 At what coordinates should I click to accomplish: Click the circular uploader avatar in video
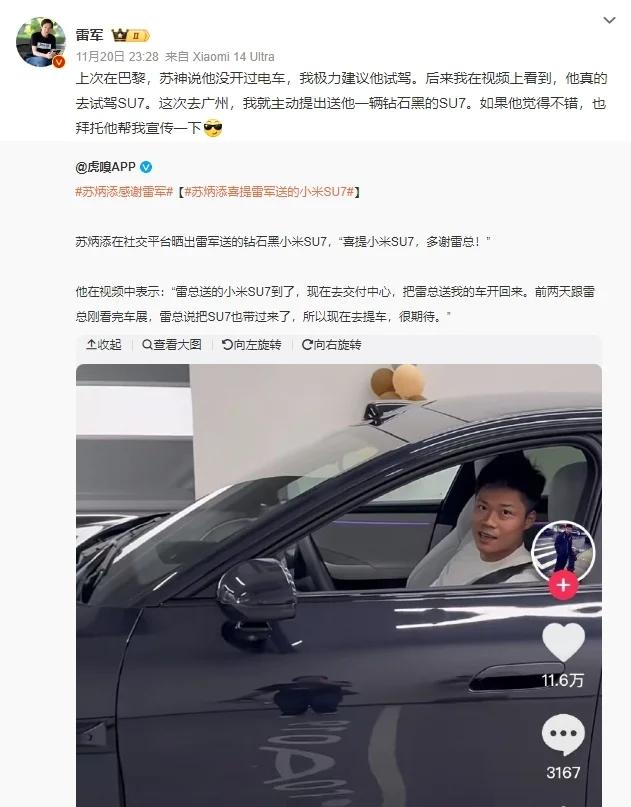coord(563,552)
